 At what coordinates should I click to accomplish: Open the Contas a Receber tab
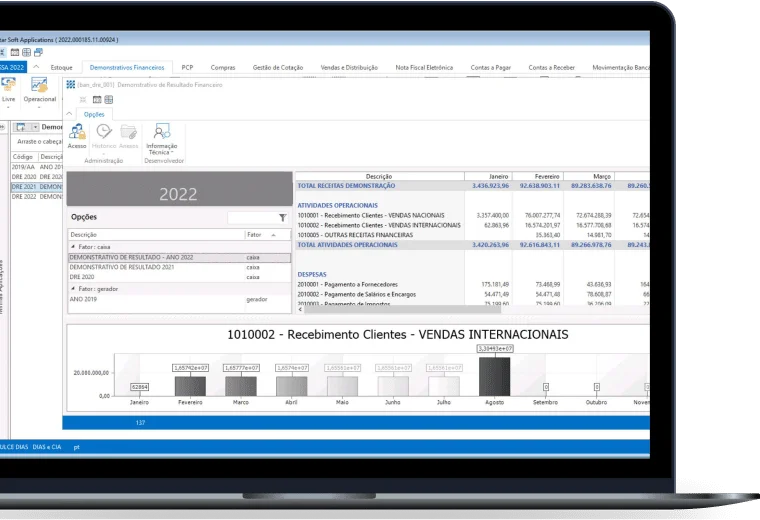(552, 68)
